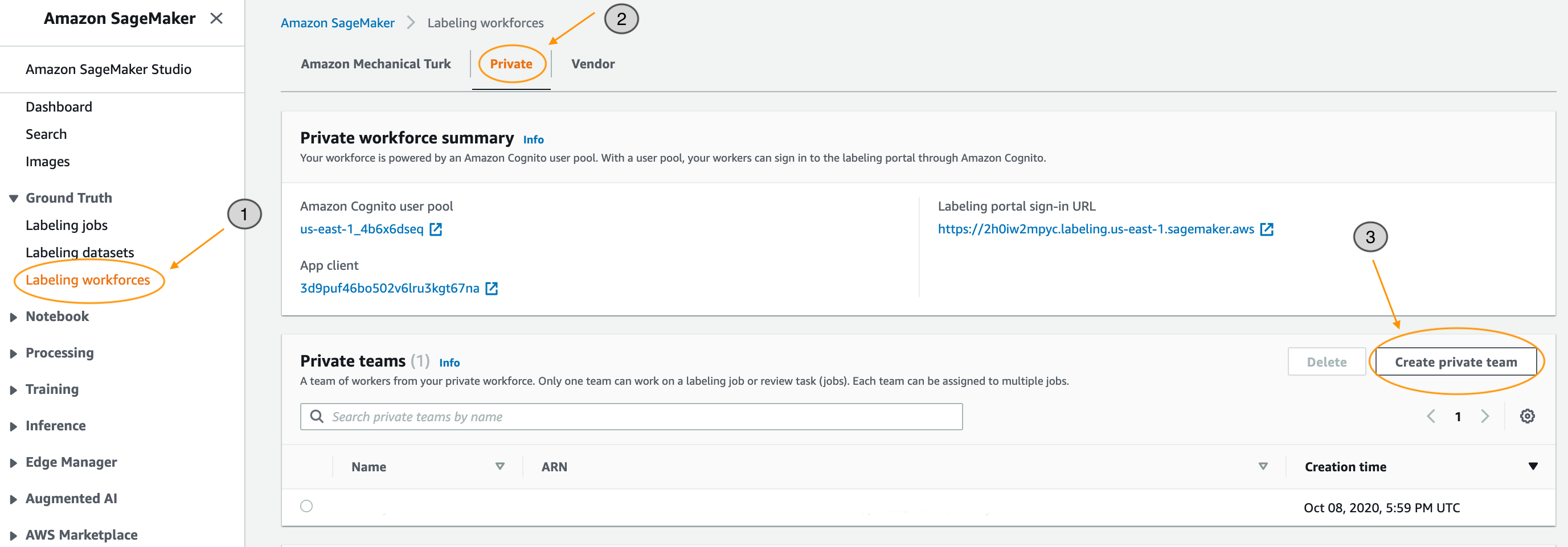The height and width of the screenshot is (547, 1568).
Task: Click Create private team button
Action: click(x=1455, y=362)
